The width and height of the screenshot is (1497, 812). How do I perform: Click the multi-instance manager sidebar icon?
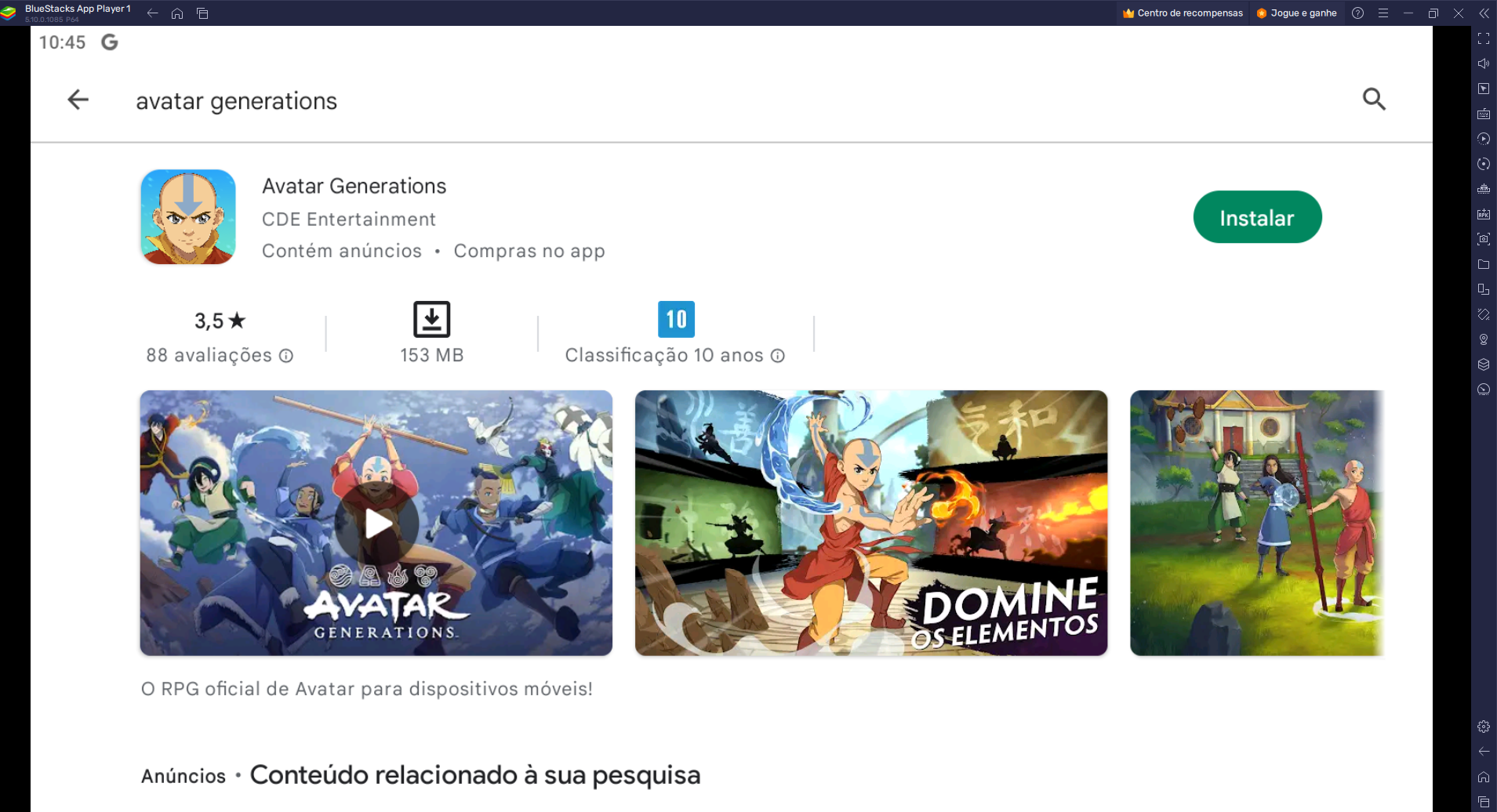1484,289
